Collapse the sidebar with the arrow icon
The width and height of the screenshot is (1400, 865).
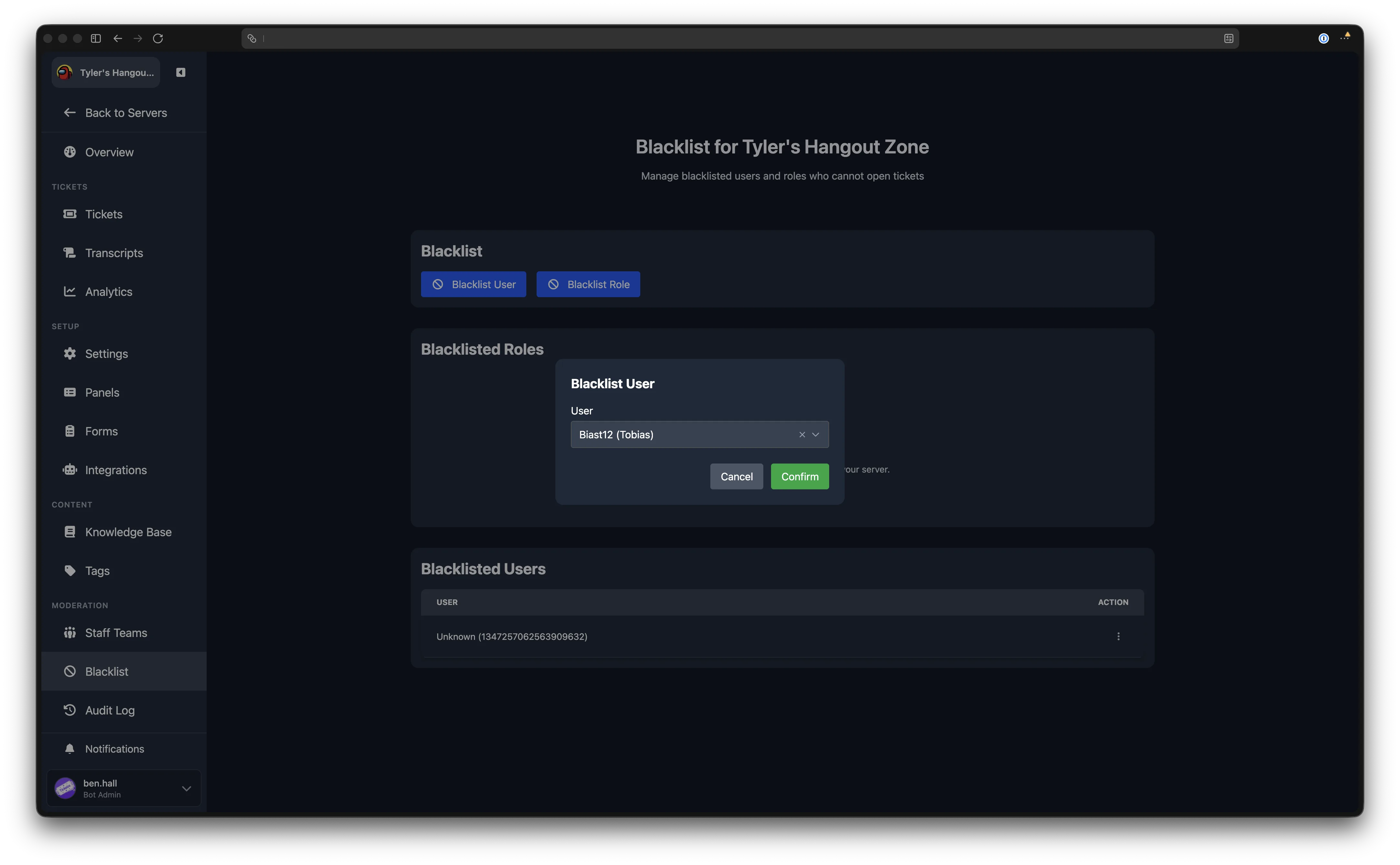[181, 72]
